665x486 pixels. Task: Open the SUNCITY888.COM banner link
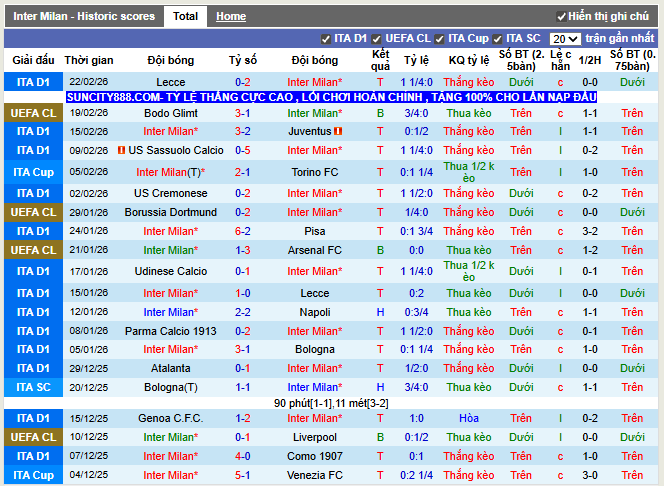[331, 97]
